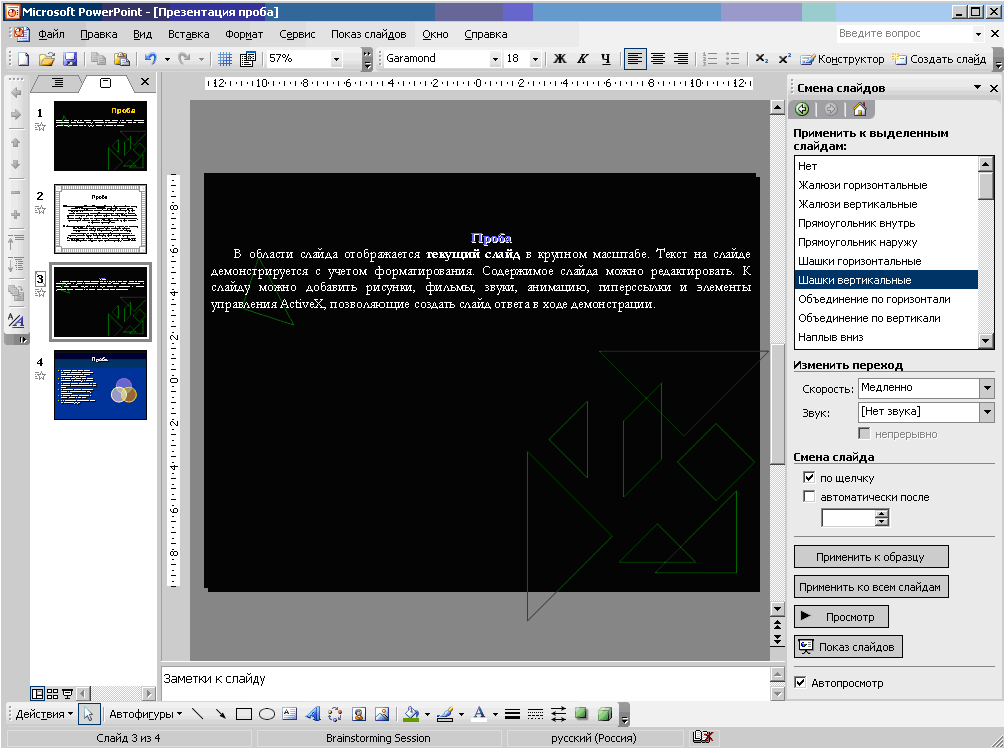Image resolution: width=1004 pixels, height=748 pixels.
Task: Click the Save floppy disk icon
Action: click(70, 59)
